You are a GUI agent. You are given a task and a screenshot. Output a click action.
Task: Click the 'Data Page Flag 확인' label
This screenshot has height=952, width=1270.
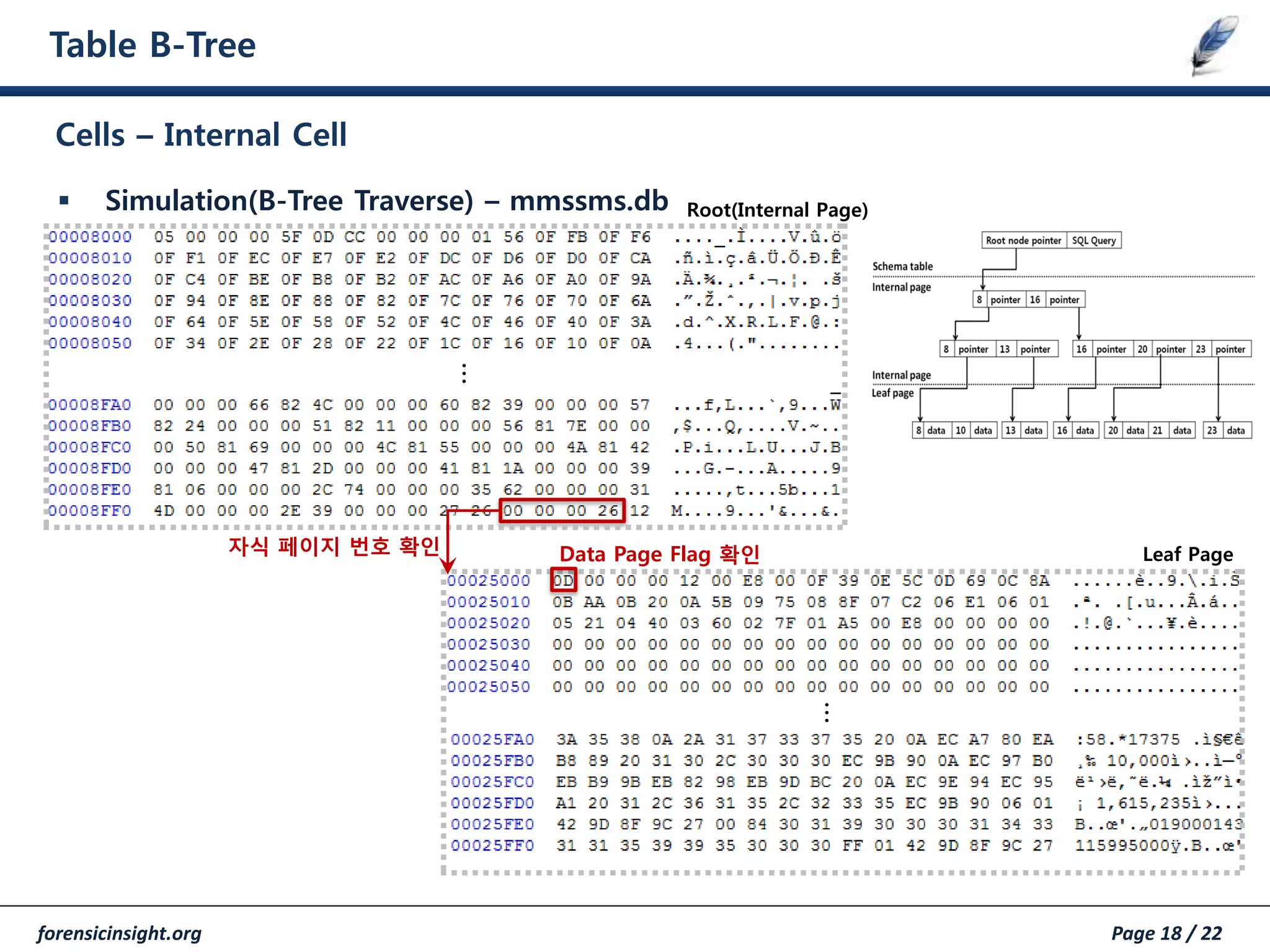click(660, 554)
